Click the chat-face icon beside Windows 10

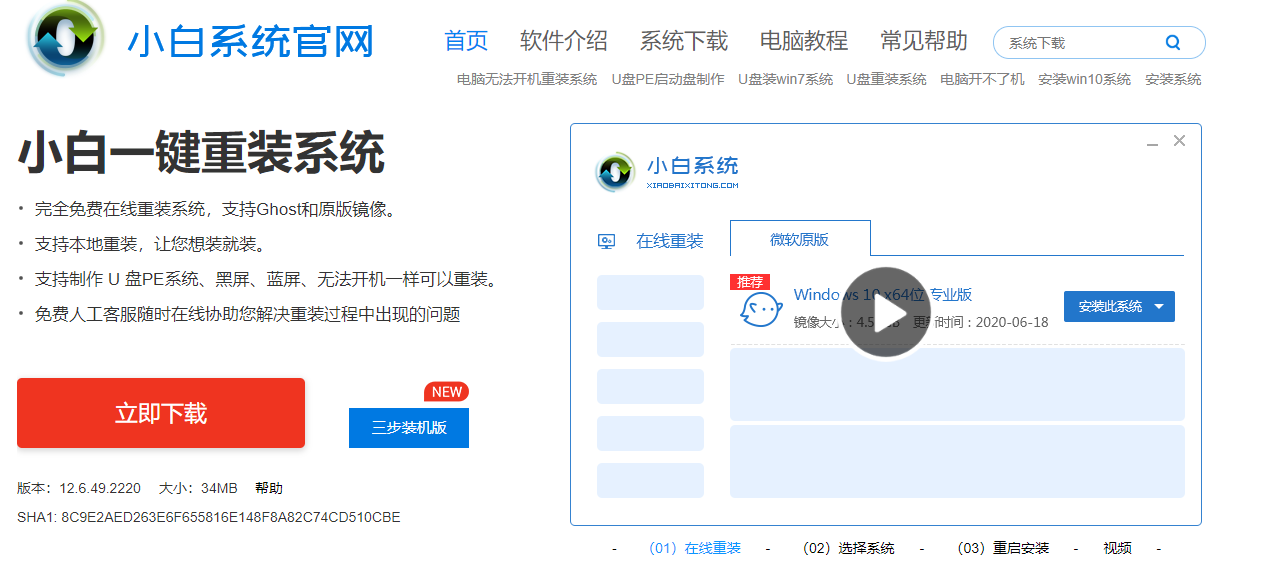click(x=760, y=309)
